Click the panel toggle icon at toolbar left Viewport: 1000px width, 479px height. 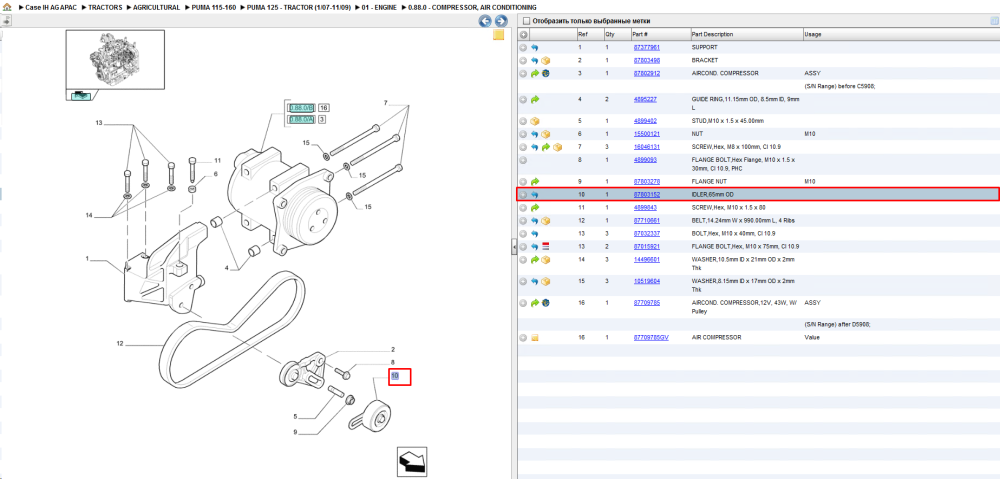5,20
